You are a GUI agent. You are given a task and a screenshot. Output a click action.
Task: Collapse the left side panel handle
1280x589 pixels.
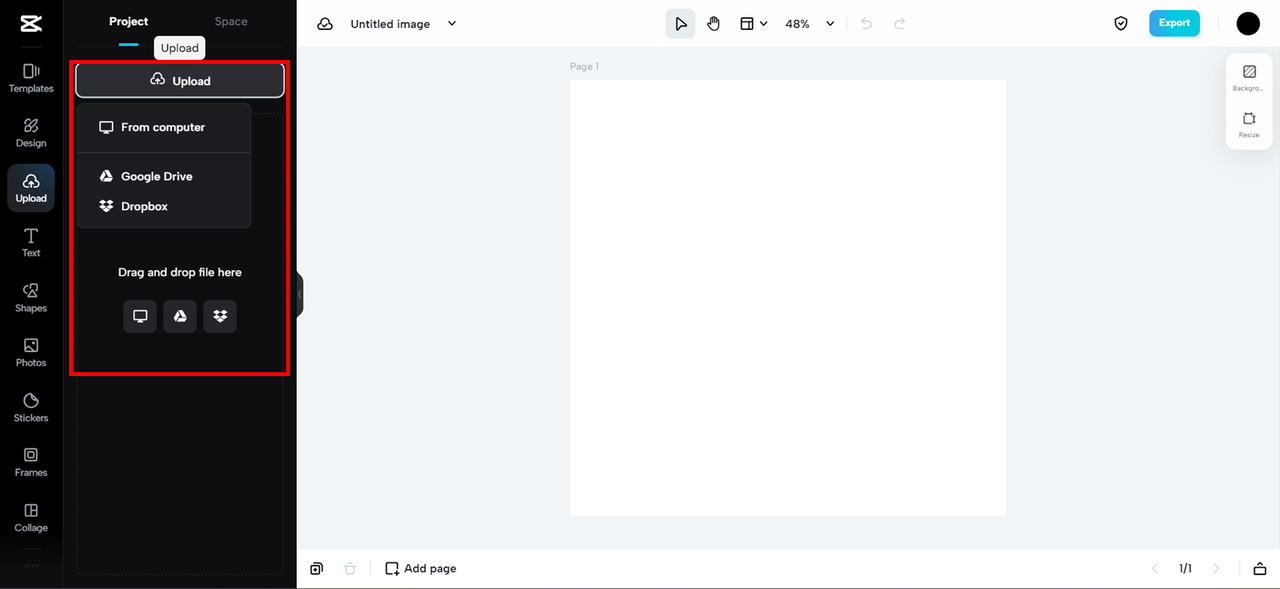(x=300, y=295)
